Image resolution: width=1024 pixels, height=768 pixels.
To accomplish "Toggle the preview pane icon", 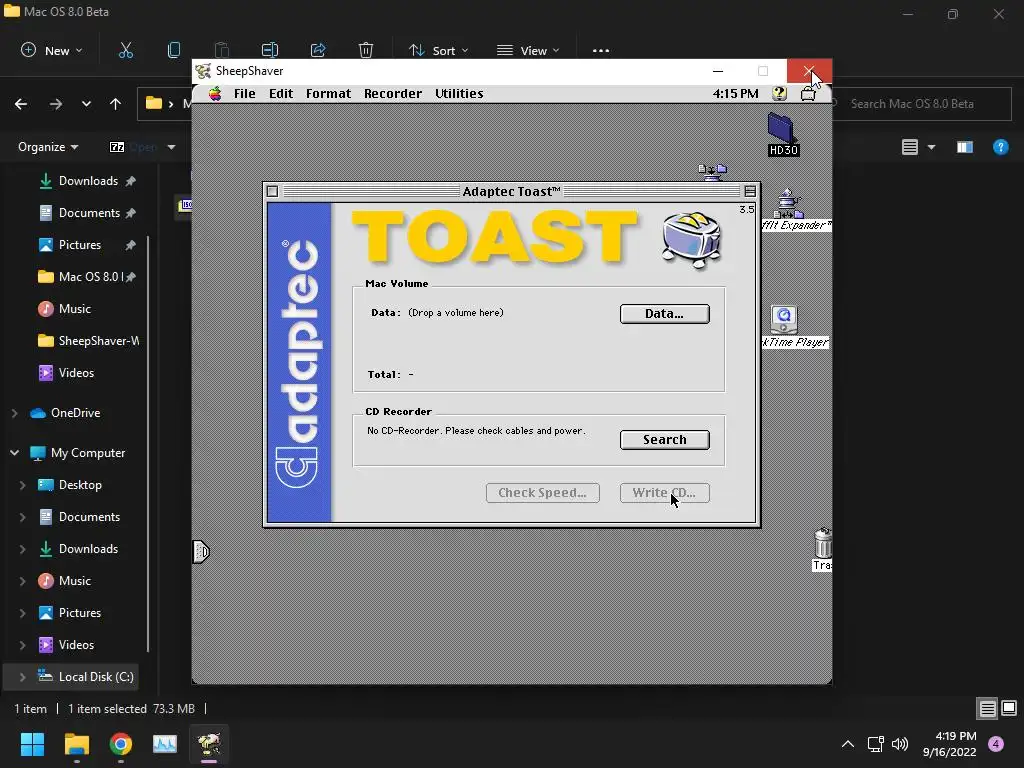I will pyautogui.click(x=965, y=147).
